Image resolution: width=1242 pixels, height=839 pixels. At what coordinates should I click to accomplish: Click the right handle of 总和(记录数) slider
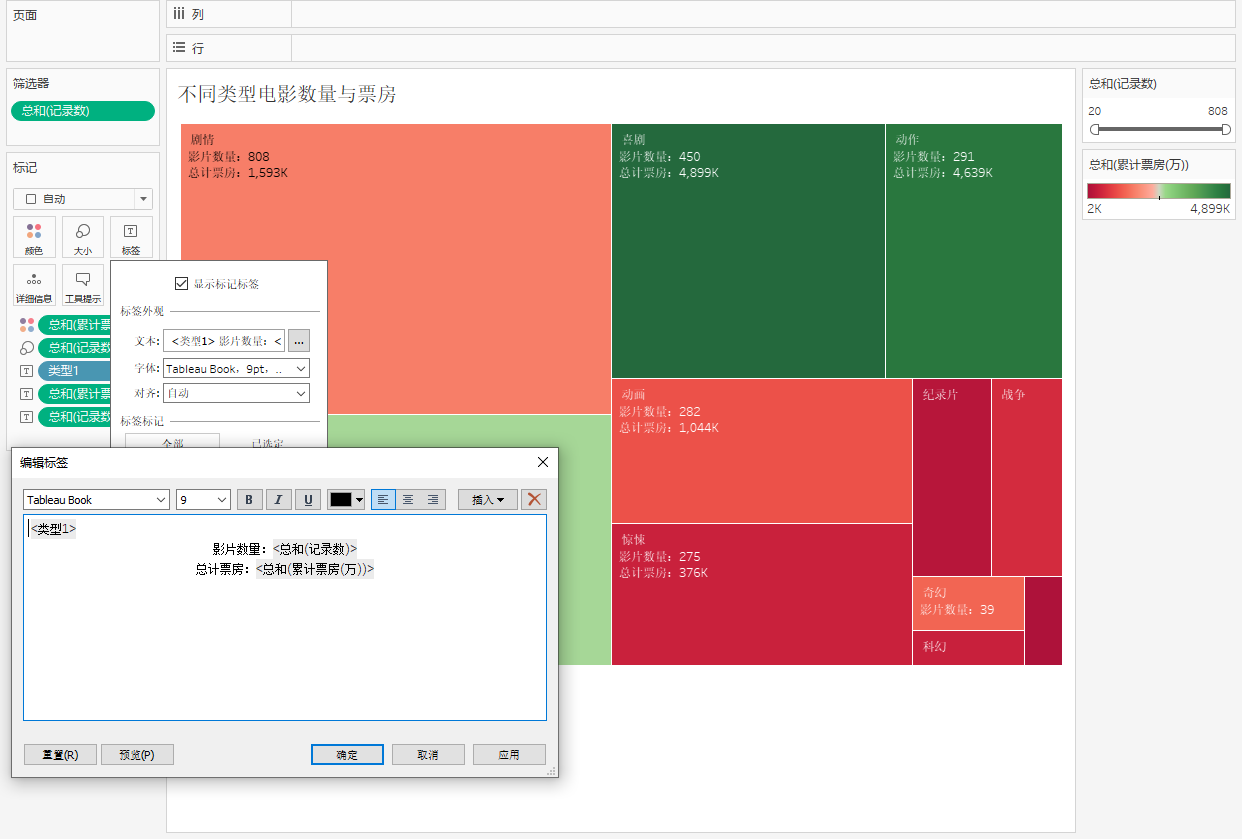coord(1226,129)
